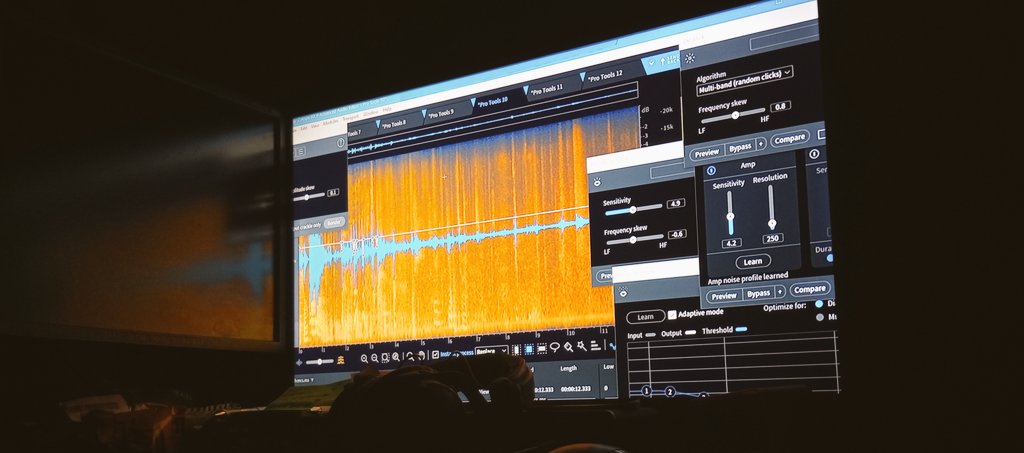
Task: Click the zoom out magnifier icon
Action: [x=375, y=358]
